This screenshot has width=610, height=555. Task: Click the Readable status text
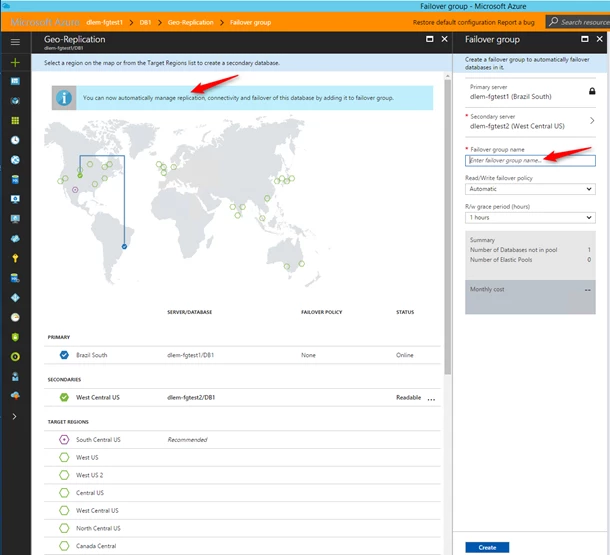click(408, 397)
